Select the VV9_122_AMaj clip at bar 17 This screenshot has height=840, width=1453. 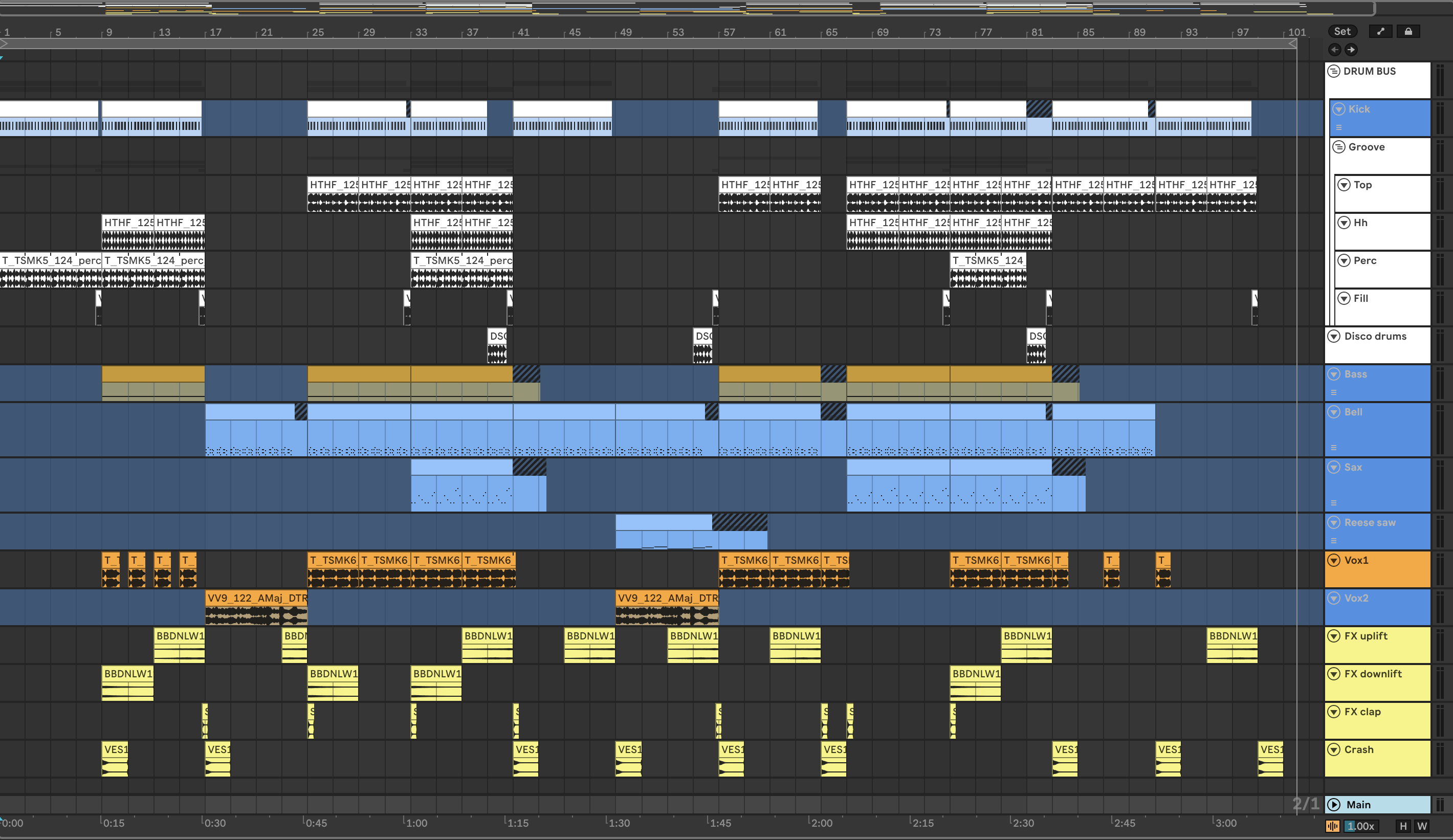[257, 599]
